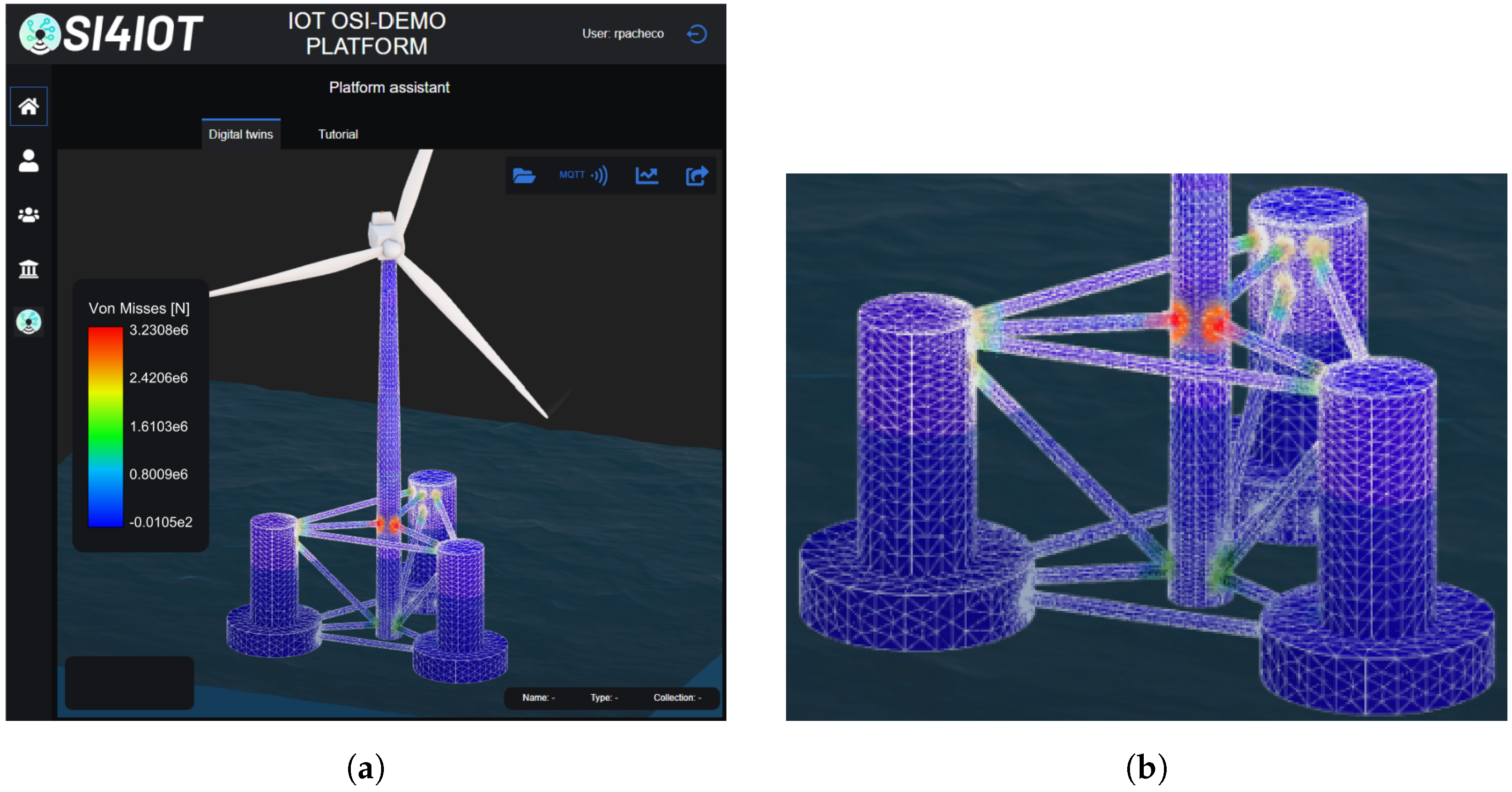Image resolution: width=1512 pixels, height=792 pixels.
Task: Open the users group sidebar icon
Action: (28, 215)
